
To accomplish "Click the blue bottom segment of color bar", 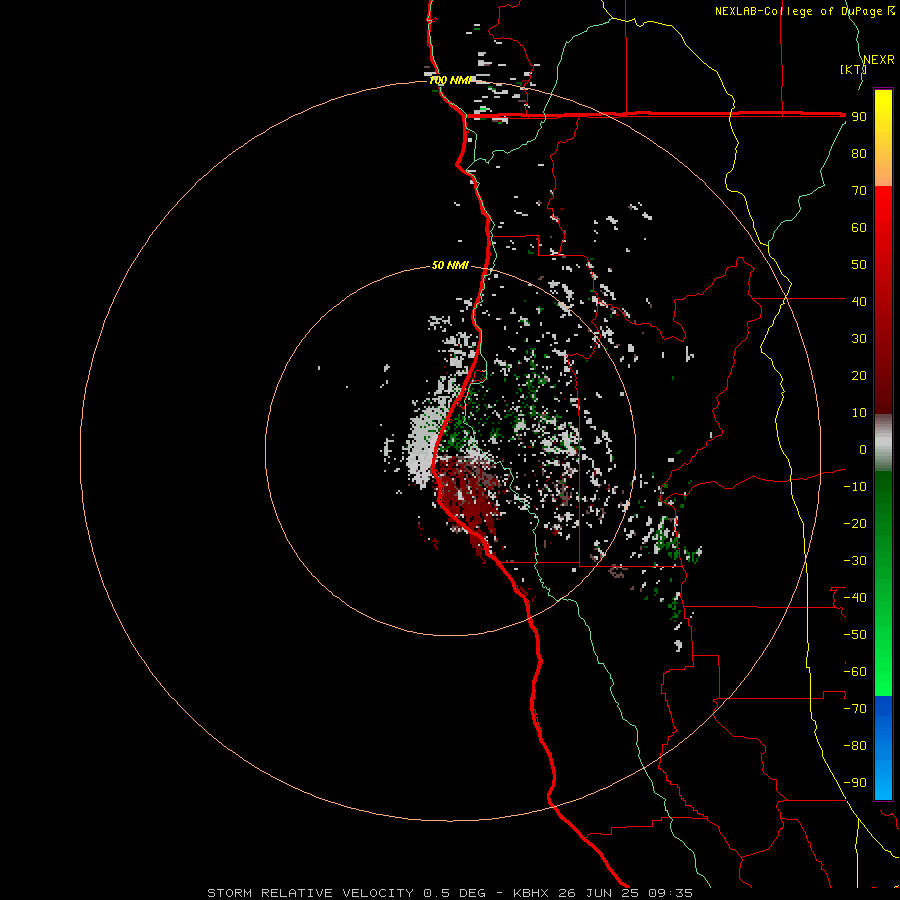I will point(883,748).
